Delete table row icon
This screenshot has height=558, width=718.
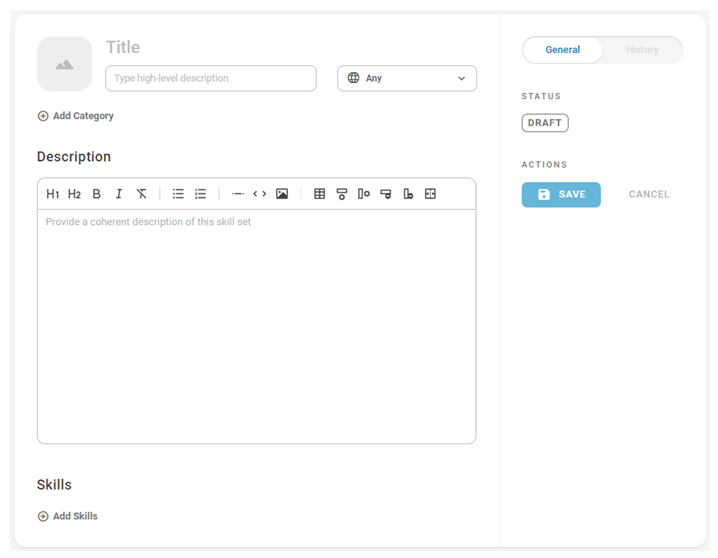pos(386,194)
